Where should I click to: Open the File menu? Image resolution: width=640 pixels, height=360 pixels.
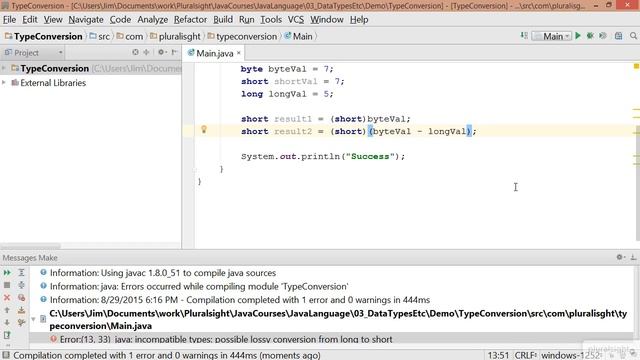(9, 20)
